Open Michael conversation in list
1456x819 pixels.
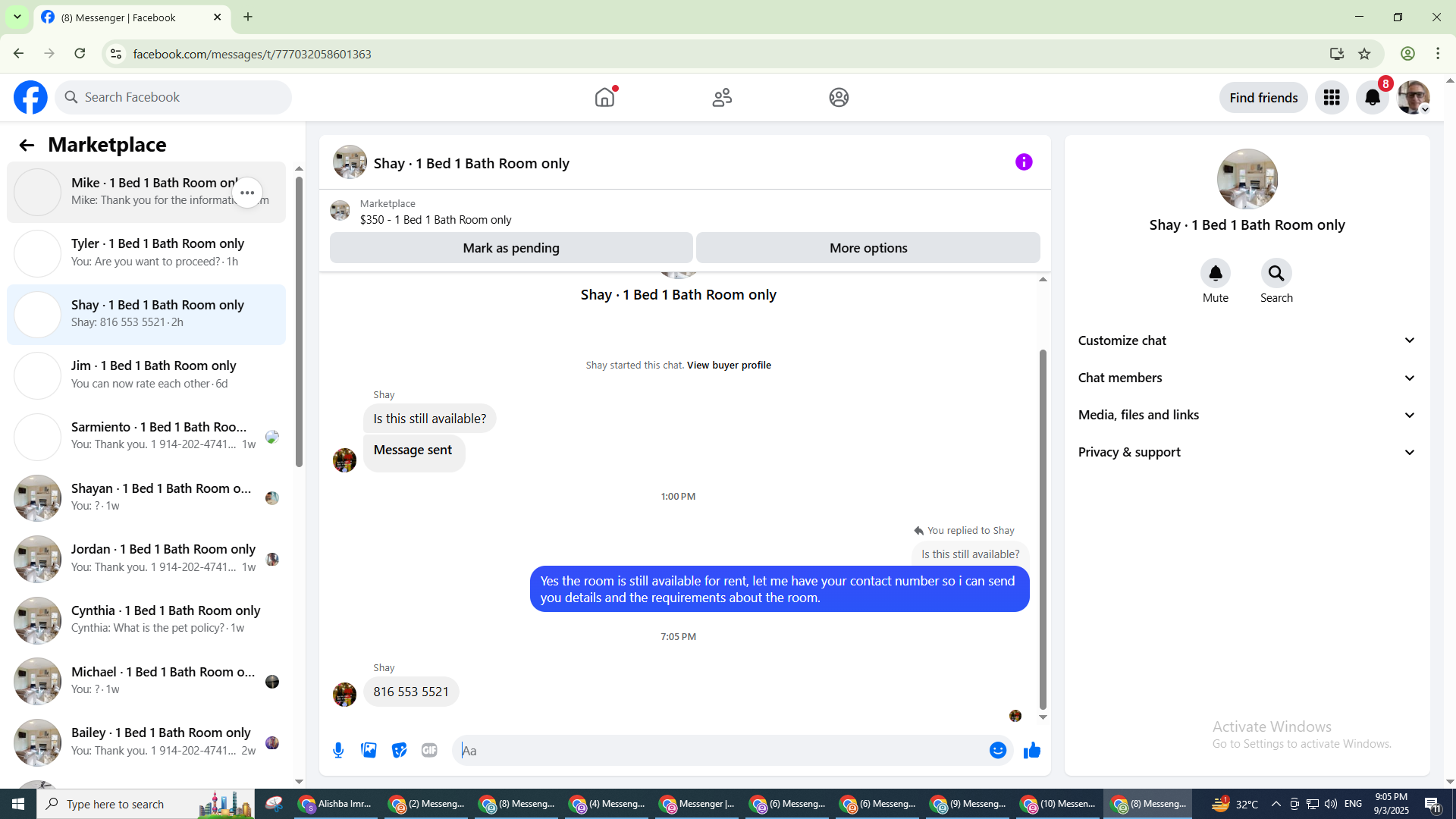[146, 681]
